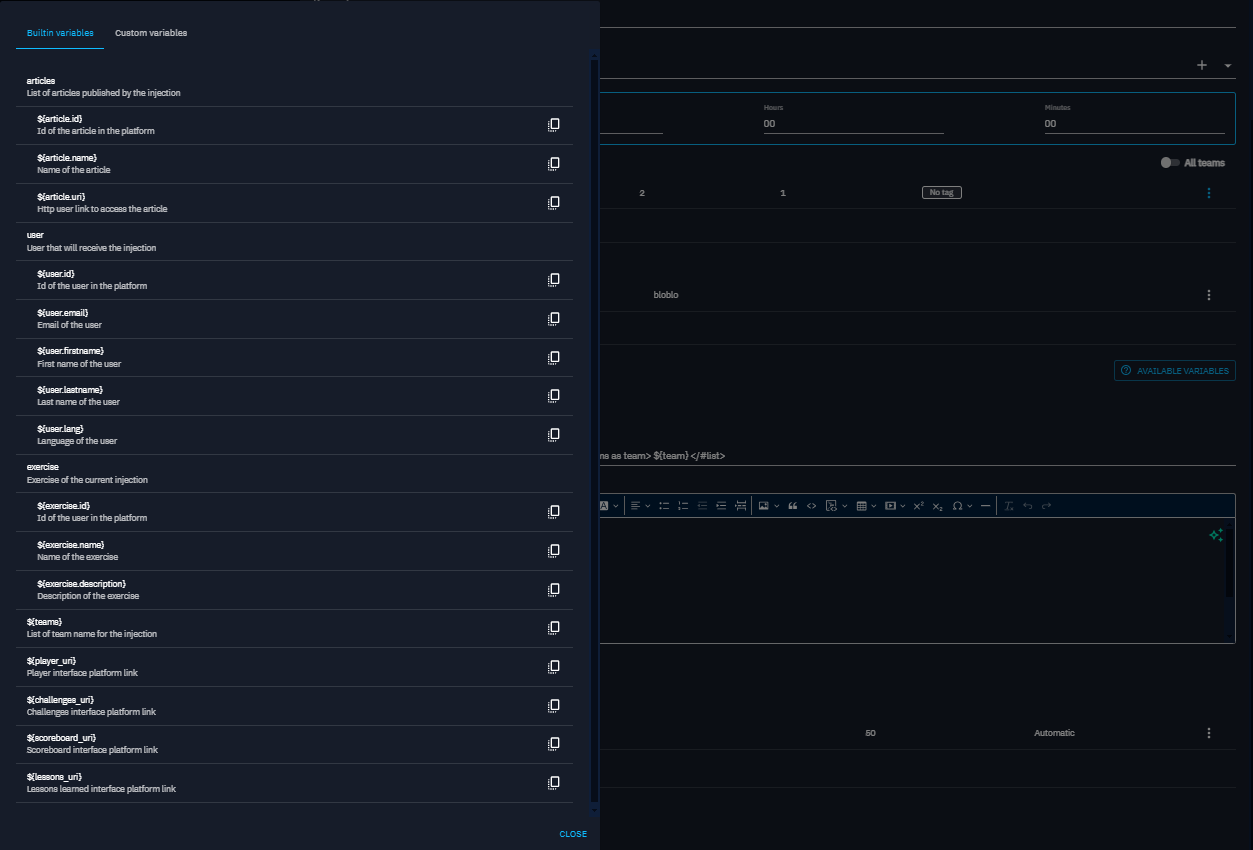Copy the ${user.email} variable

coord(553,319)
